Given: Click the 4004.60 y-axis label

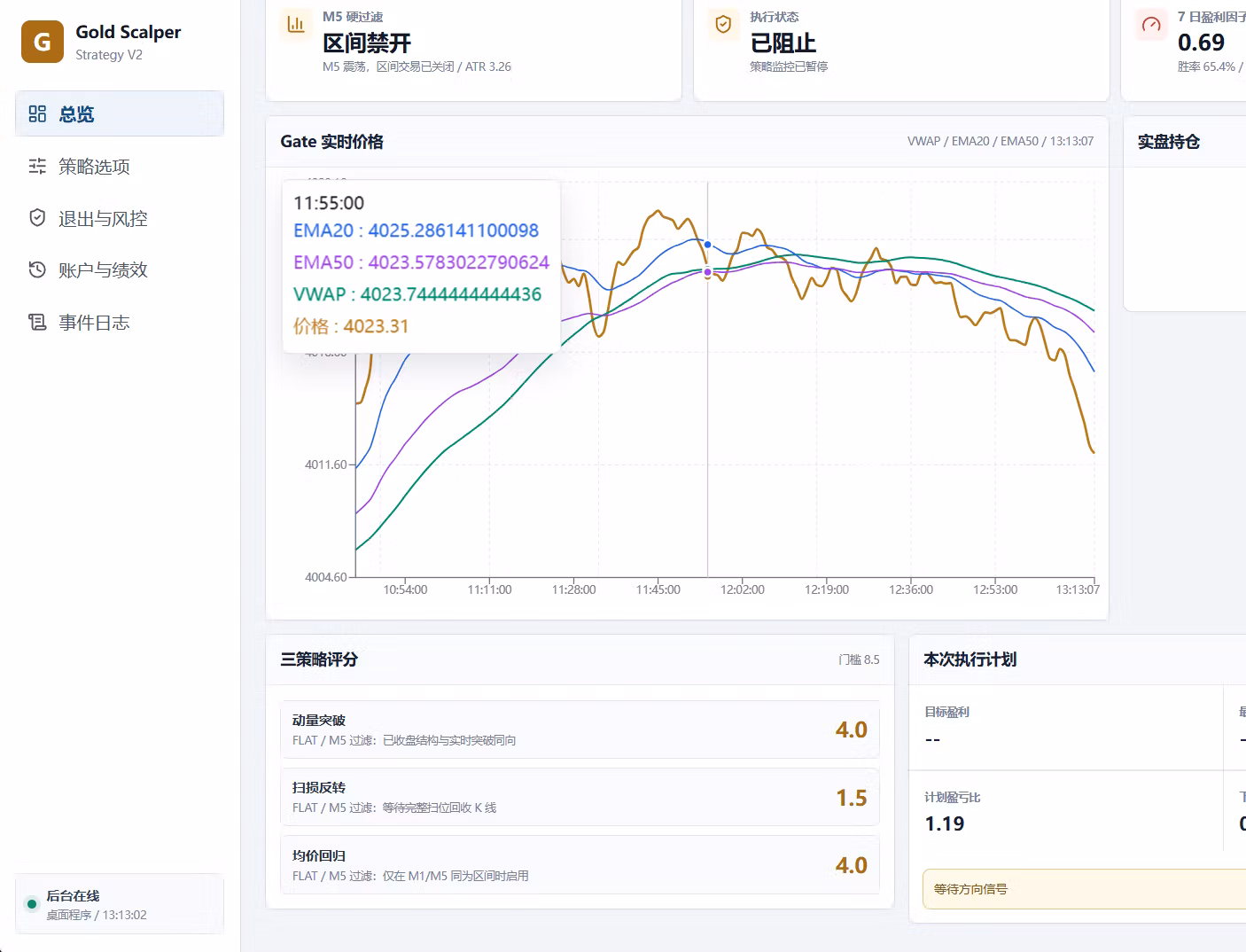Looking at the screenshot, I should click(326, 577).
